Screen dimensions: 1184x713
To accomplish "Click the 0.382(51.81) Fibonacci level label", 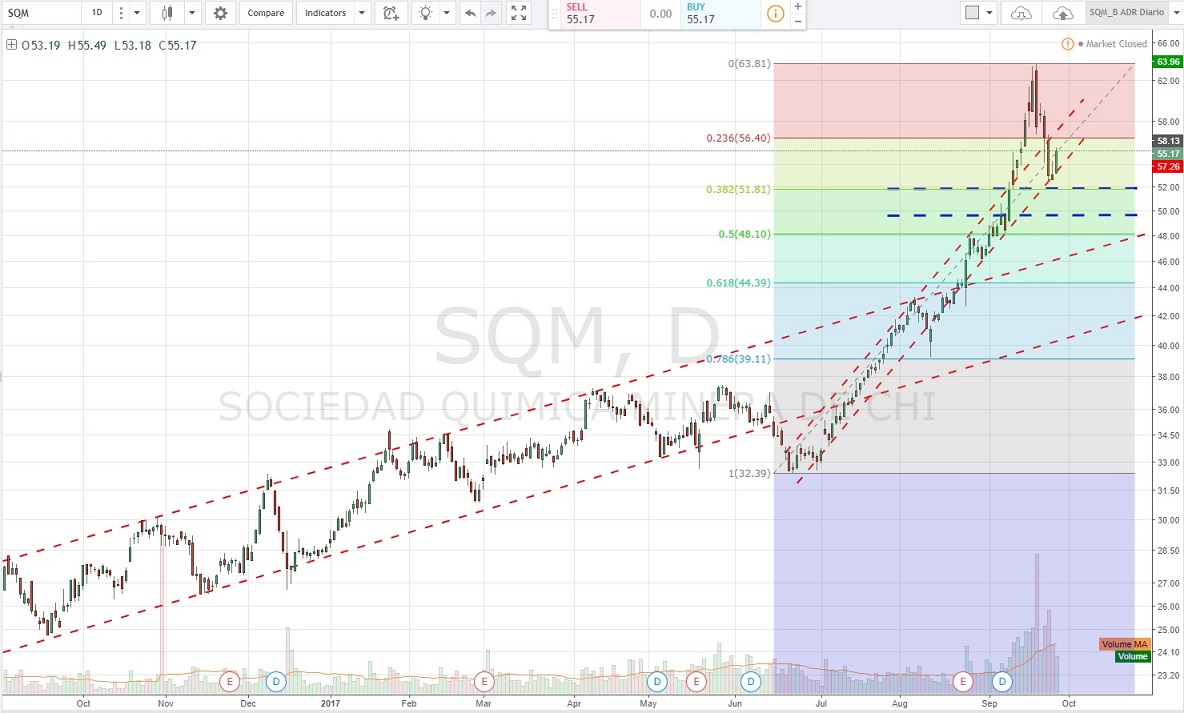I will [x=738, y=190].
